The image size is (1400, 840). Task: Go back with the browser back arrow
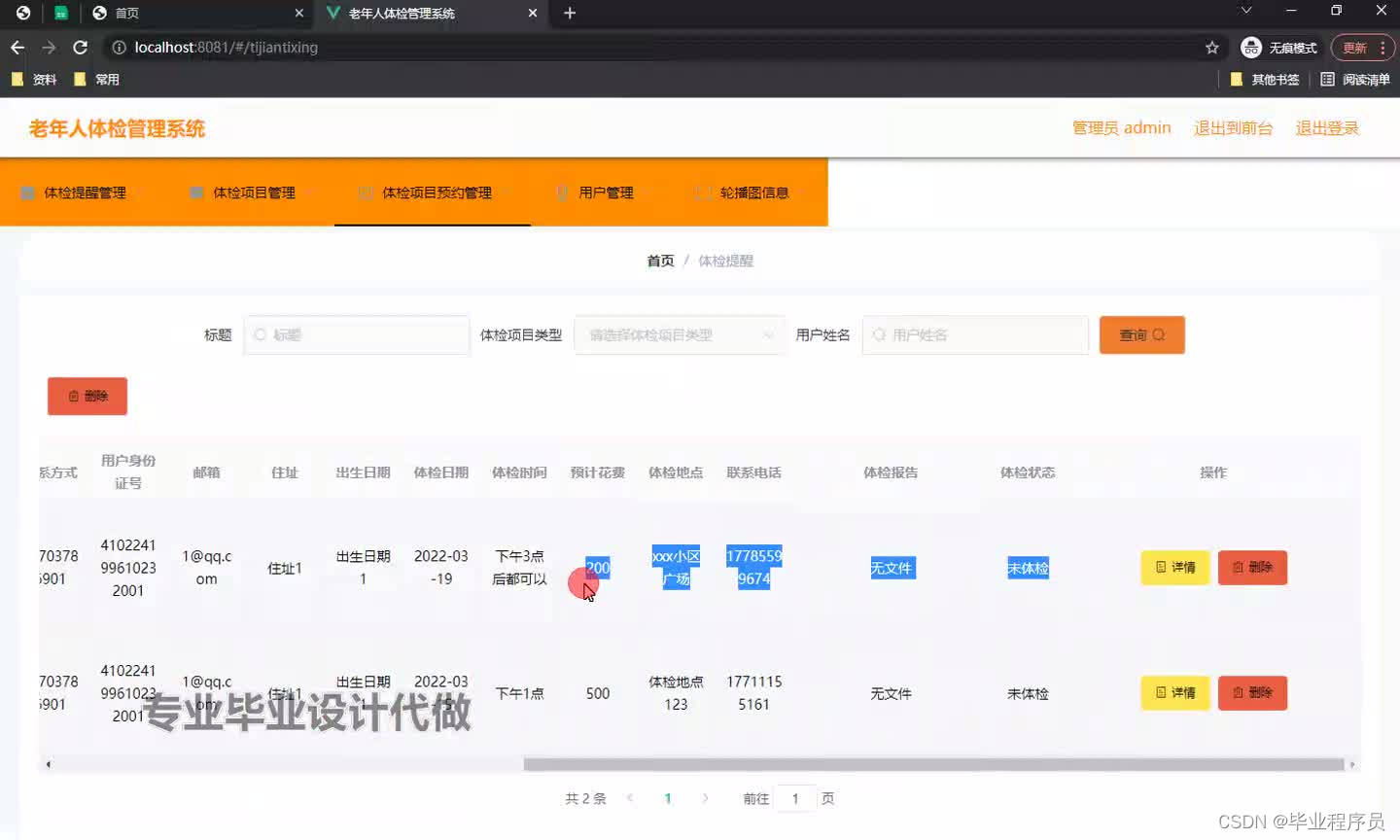click(x=17, y=47)
